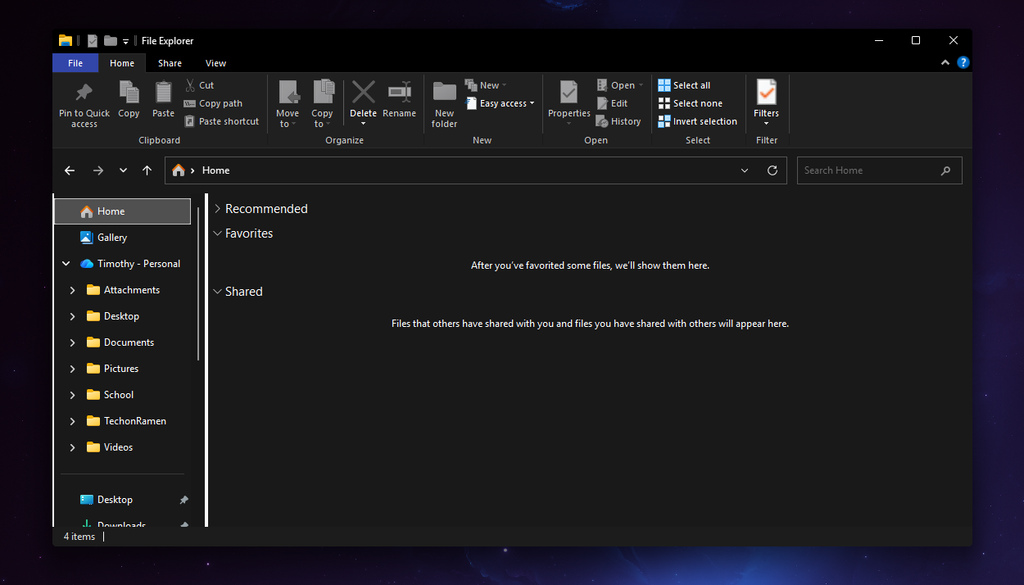Open Customize Quick Access Toolbar dropdown
1024x585 pixels.
tap(125, 41)
